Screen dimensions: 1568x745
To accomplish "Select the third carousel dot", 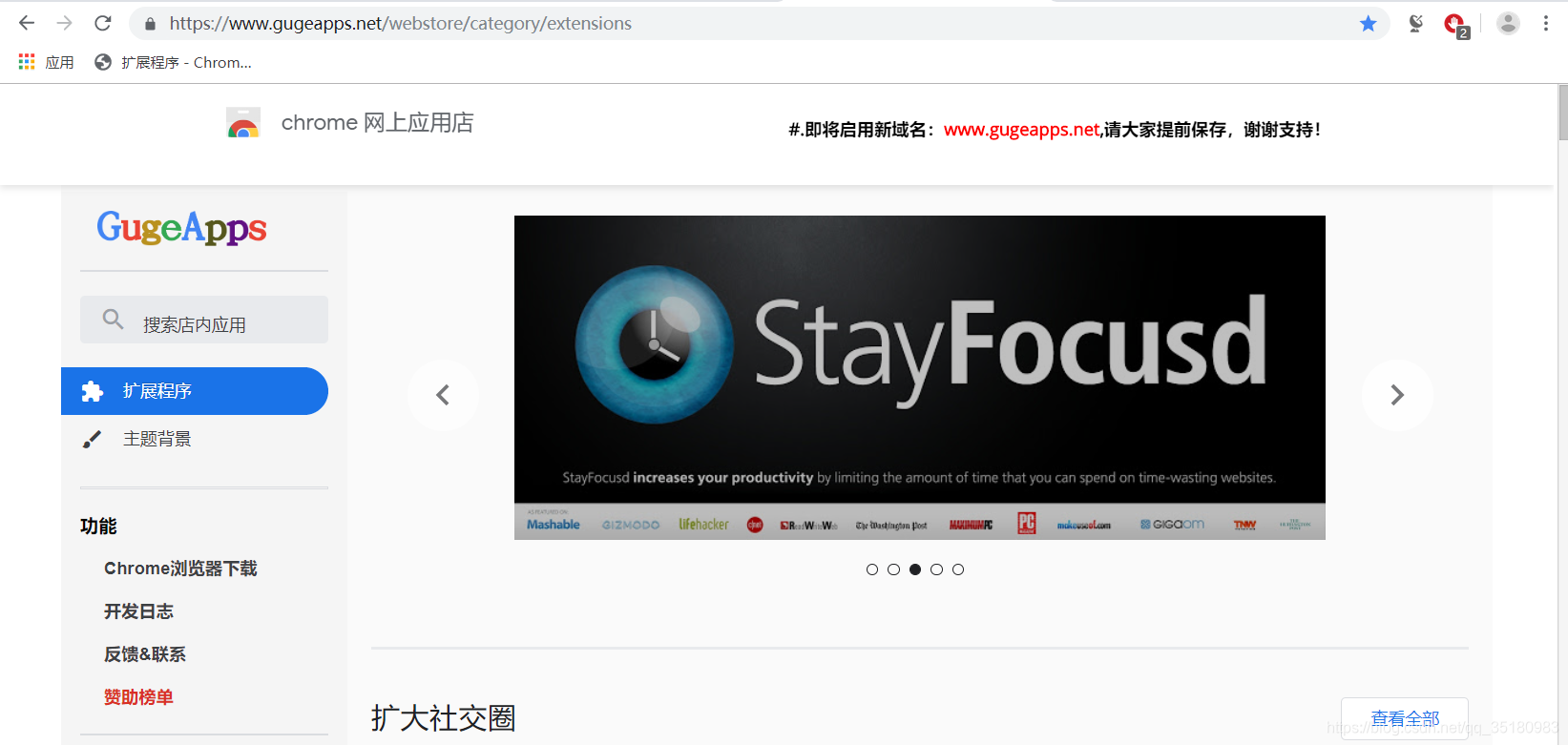I will point(915,569).
